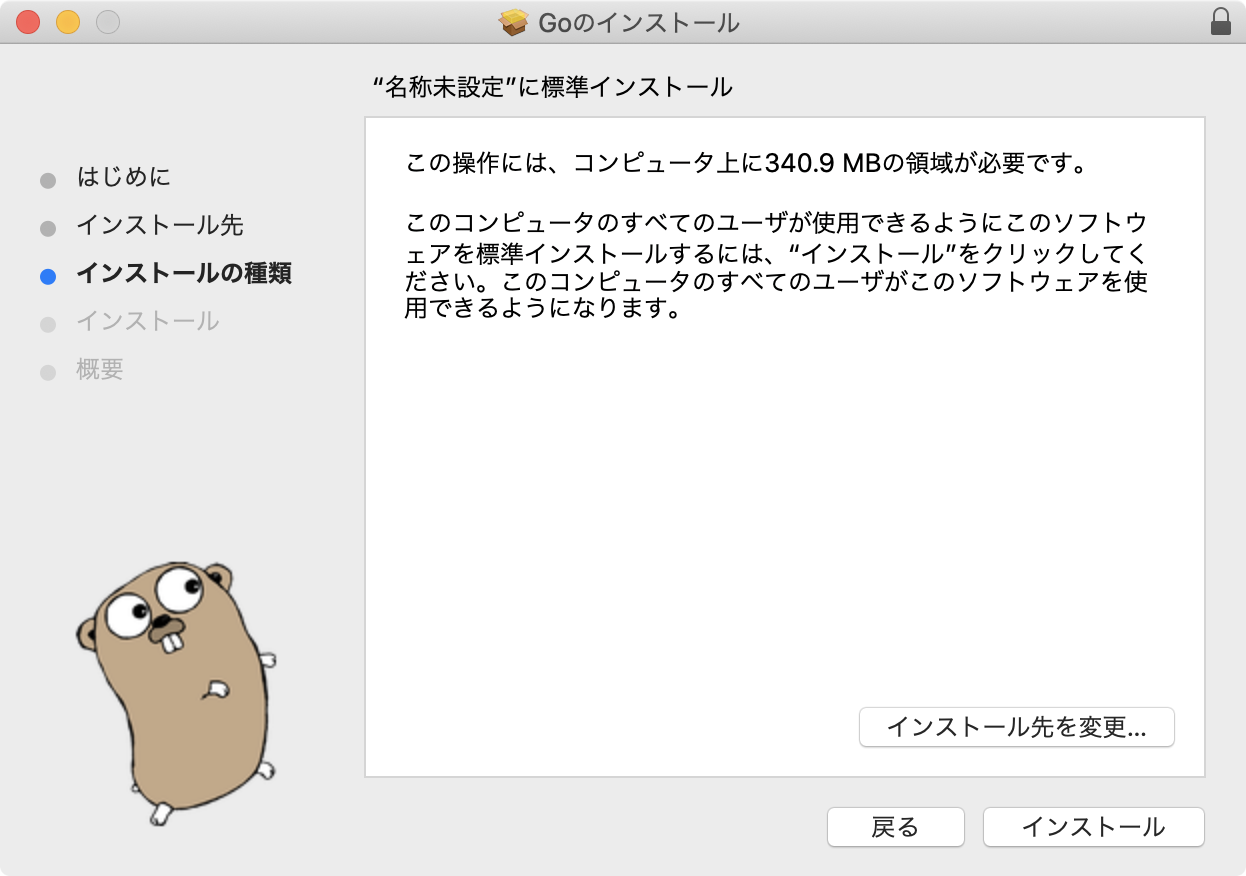Click the faint bullet beside 概要
The height and width of the screenshot is (876, 1246).
(48, 373)
